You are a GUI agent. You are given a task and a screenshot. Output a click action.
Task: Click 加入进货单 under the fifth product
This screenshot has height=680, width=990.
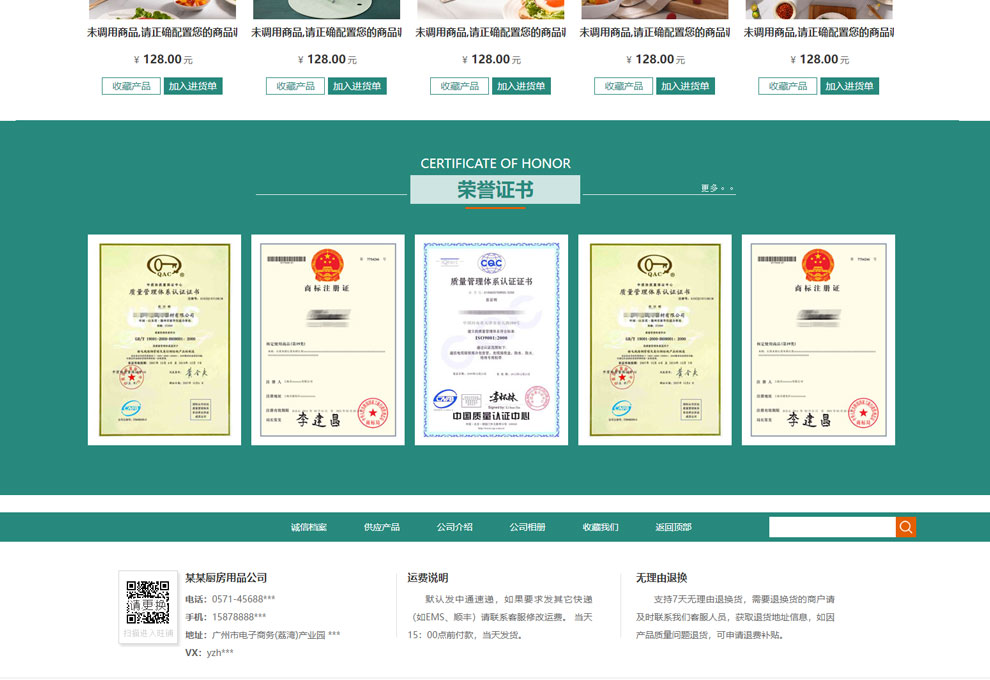click(x=850, y=86)
